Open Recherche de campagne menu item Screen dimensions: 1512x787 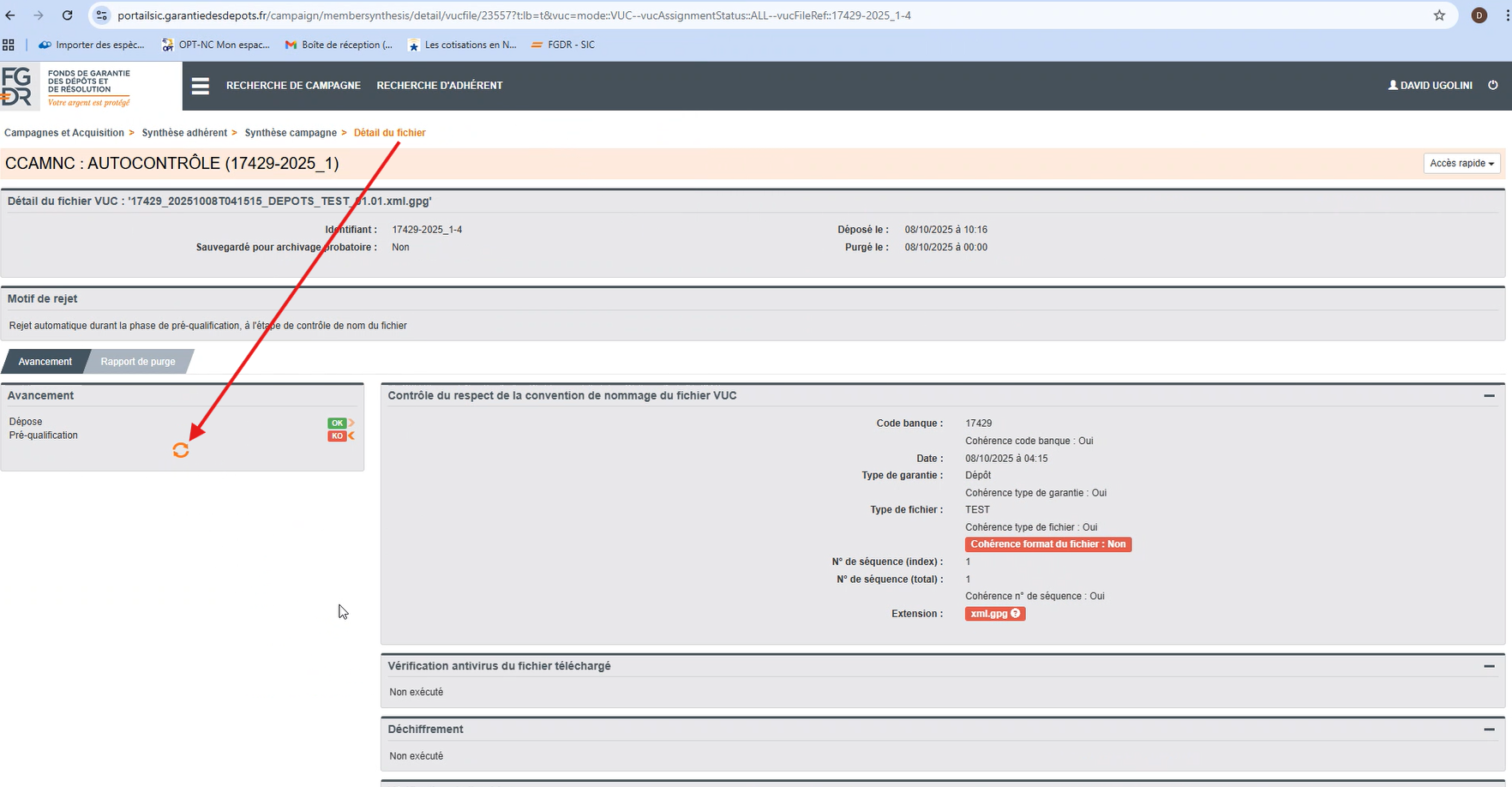[x=293, y=86]
